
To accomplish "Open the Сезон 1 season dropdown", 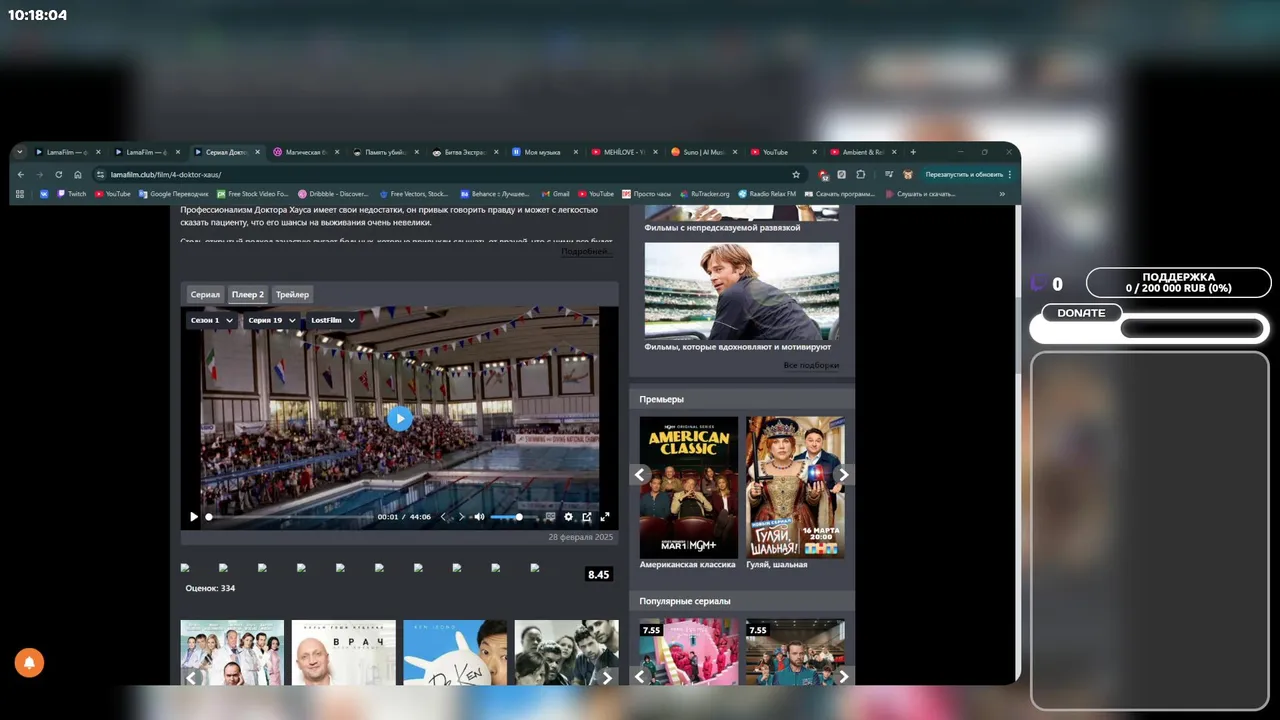I will click(212, 320).
